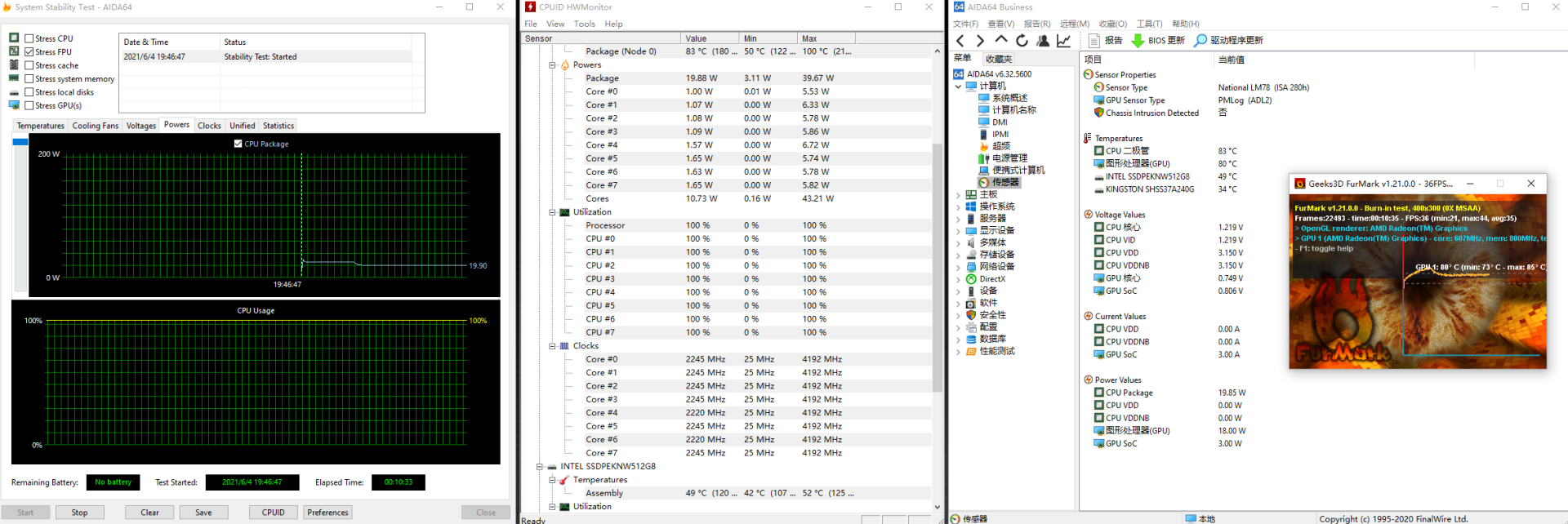This screenshot has height=524, width=1568.
Task: Click the Powers flame icon in HWMonitor tree
Action: 565,64
